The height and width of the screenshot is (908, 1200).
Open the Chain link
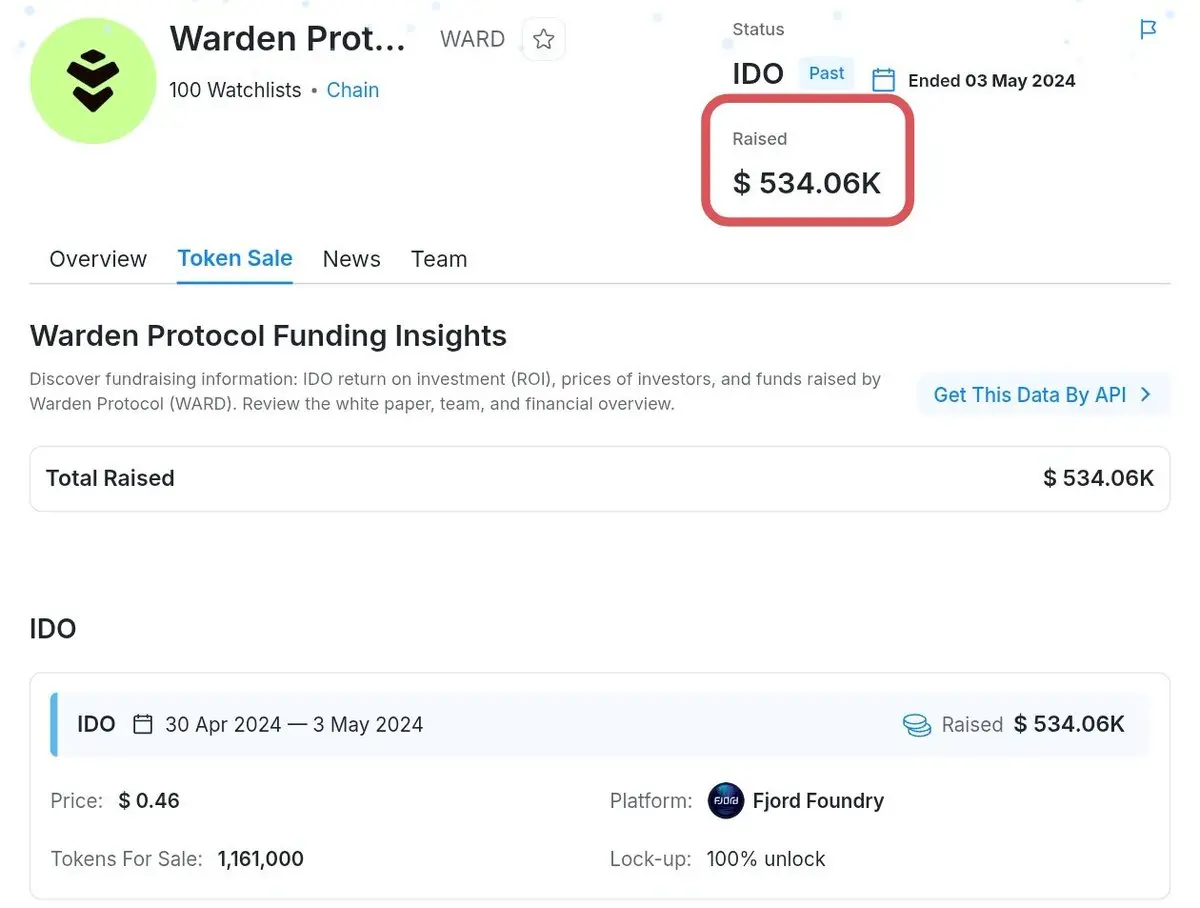tap(353, 90)
